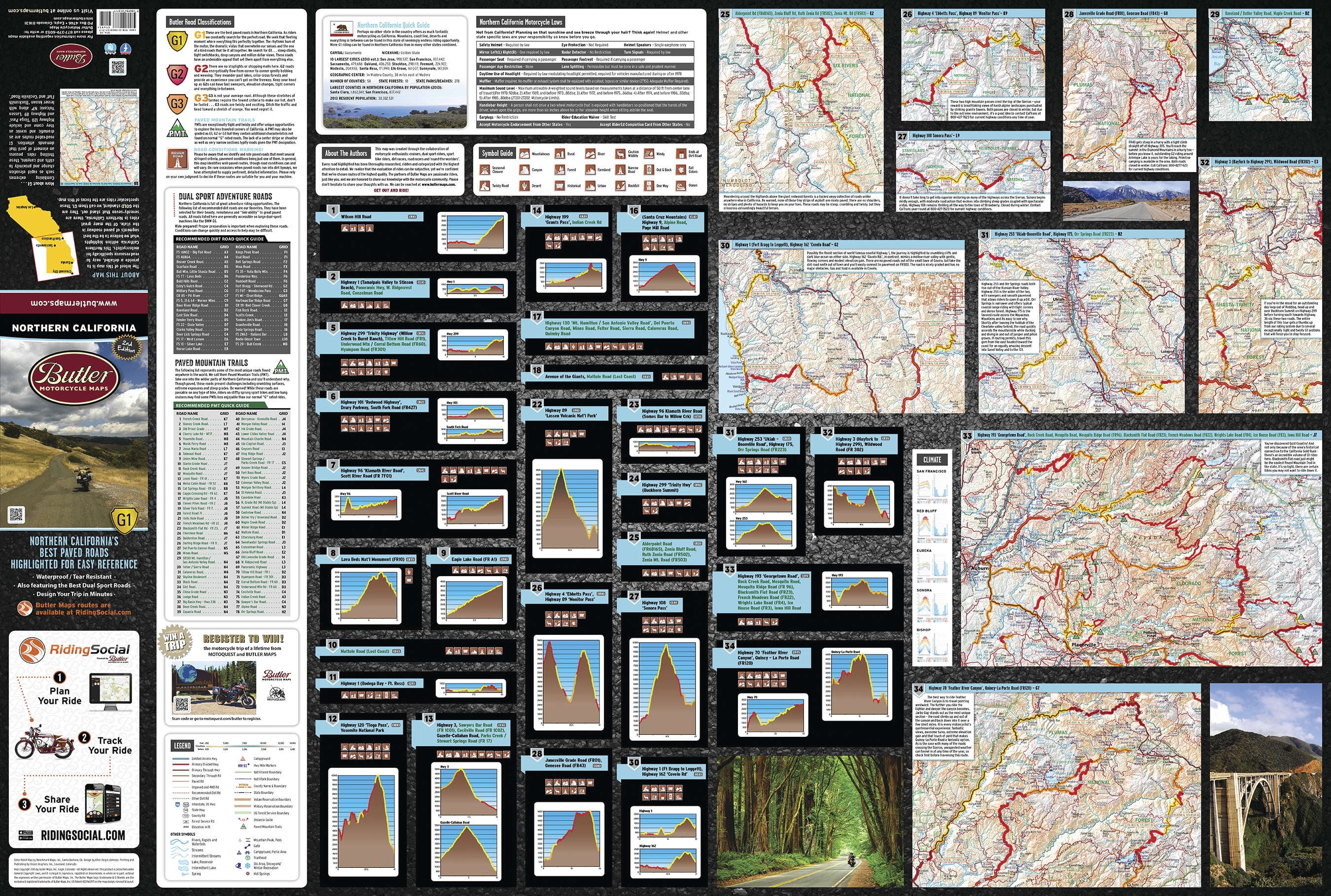Image resolution: width=1331 pixels, height=896 pixels.
Task: Open the RIDINGSOCIAL.COM link
Action: tap(82, 835)
